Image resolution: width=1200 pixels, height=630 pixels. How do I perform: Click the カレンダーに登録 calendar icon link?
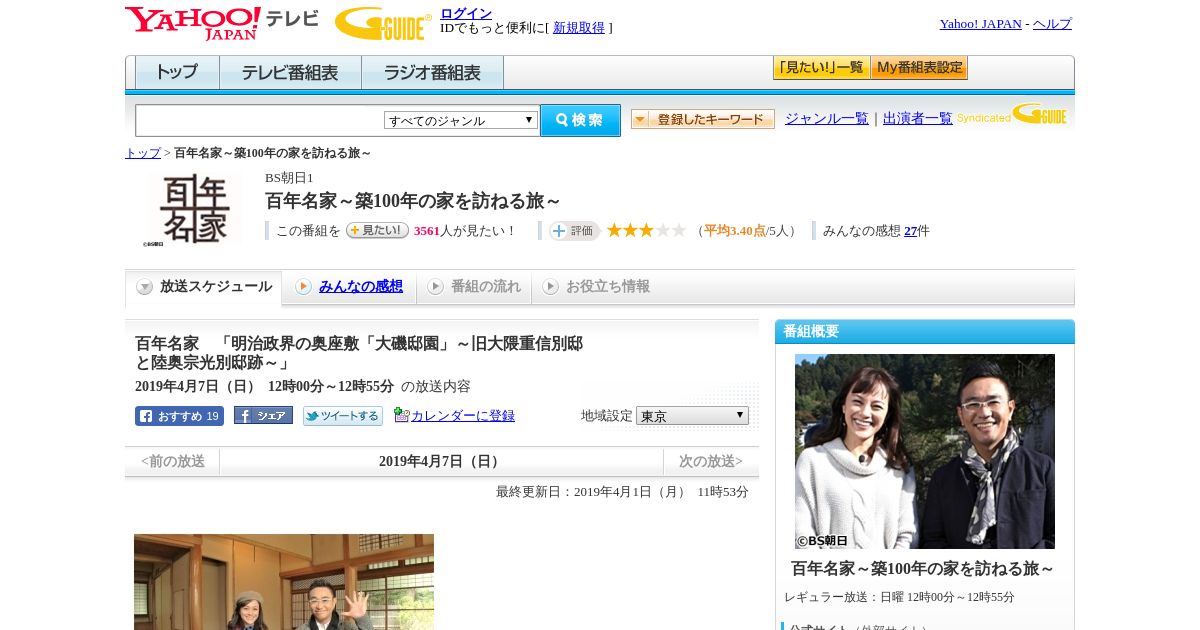pyautogui.click(x=455, y=415)
